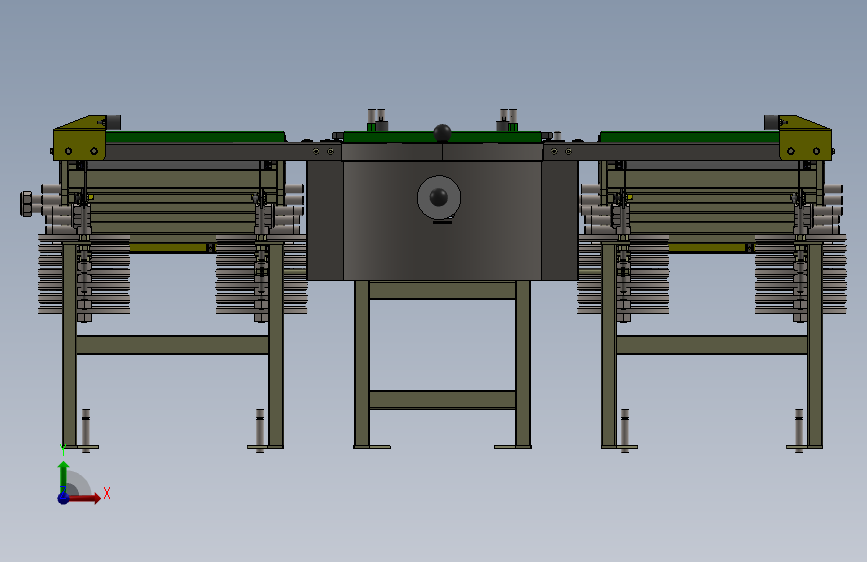Image resolution: width=867 pixels, height=562 pixels.
Task: Select the gray motor beside the left yellow bracket
Action: 113,122
